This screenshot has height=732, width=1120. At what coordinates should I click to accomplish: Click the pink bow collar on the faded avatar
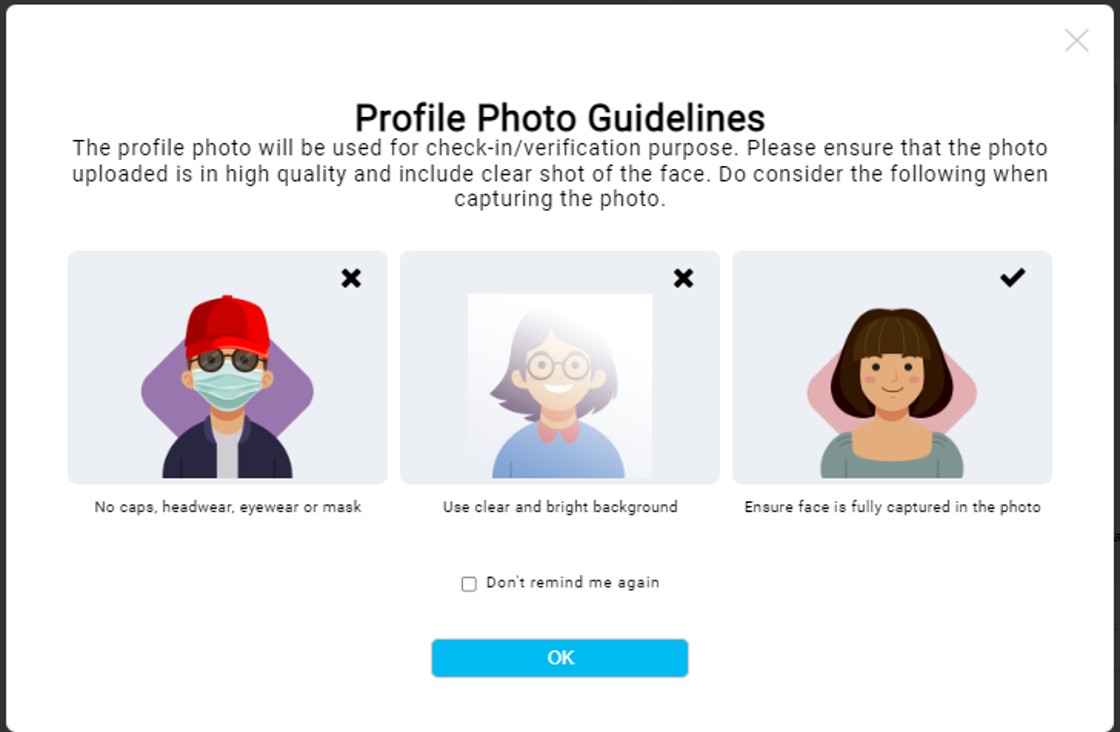(559, 431)
